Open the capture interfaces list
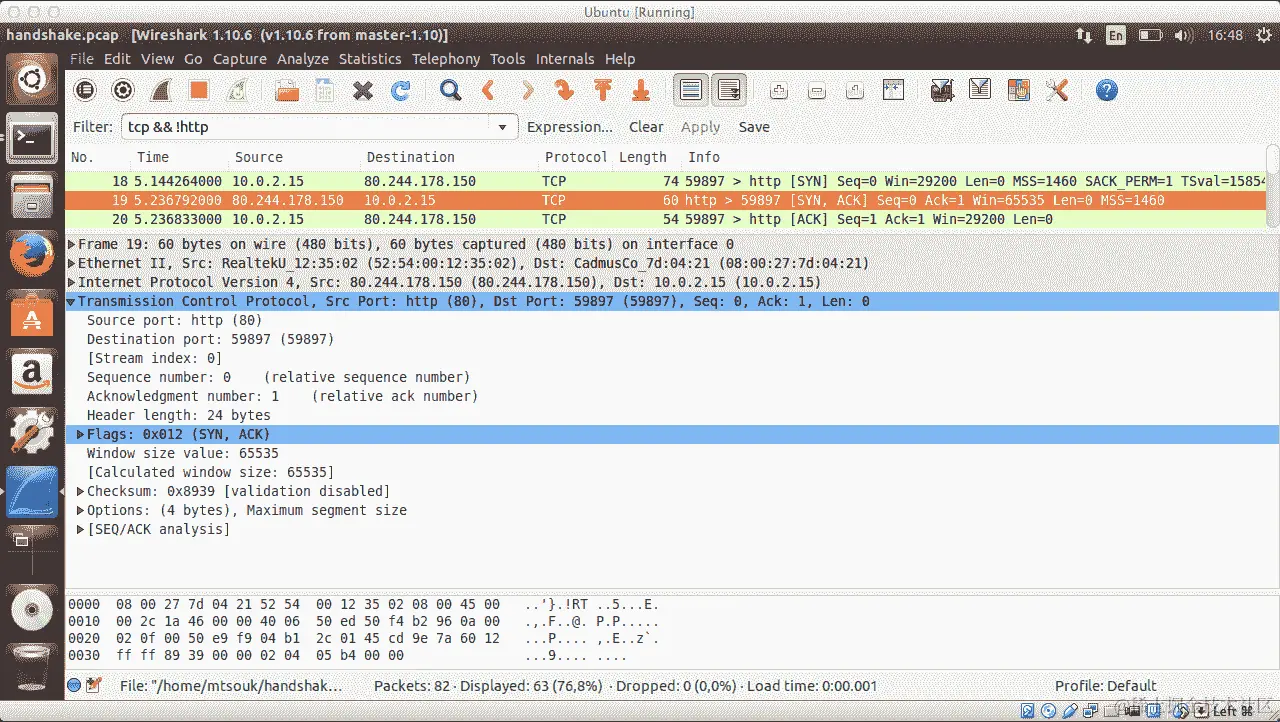The height and width of the screenshot is (722, 1280). (x=85, y=91)
